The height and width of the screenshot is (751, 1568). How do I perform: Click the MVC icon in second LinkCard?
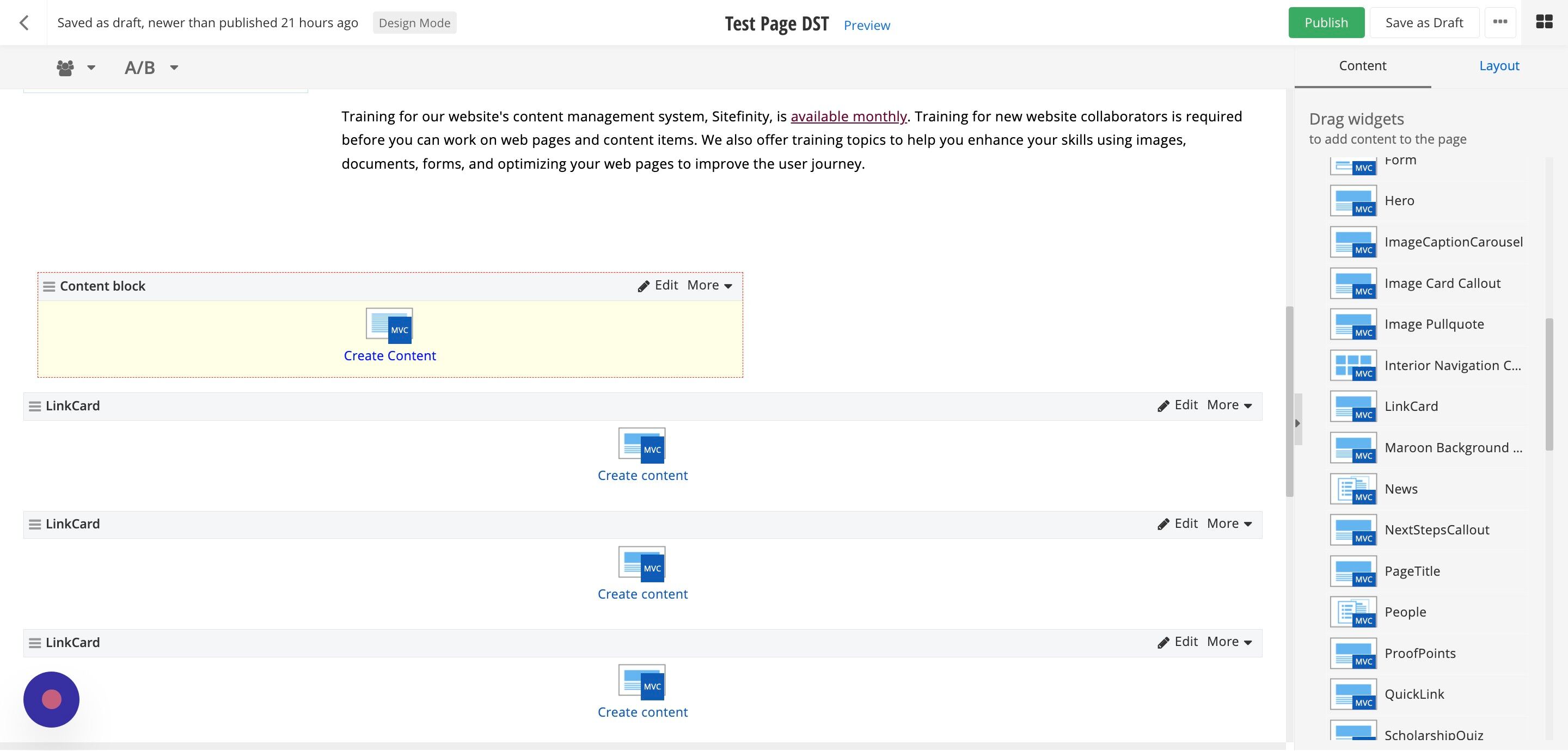[642, 564]
